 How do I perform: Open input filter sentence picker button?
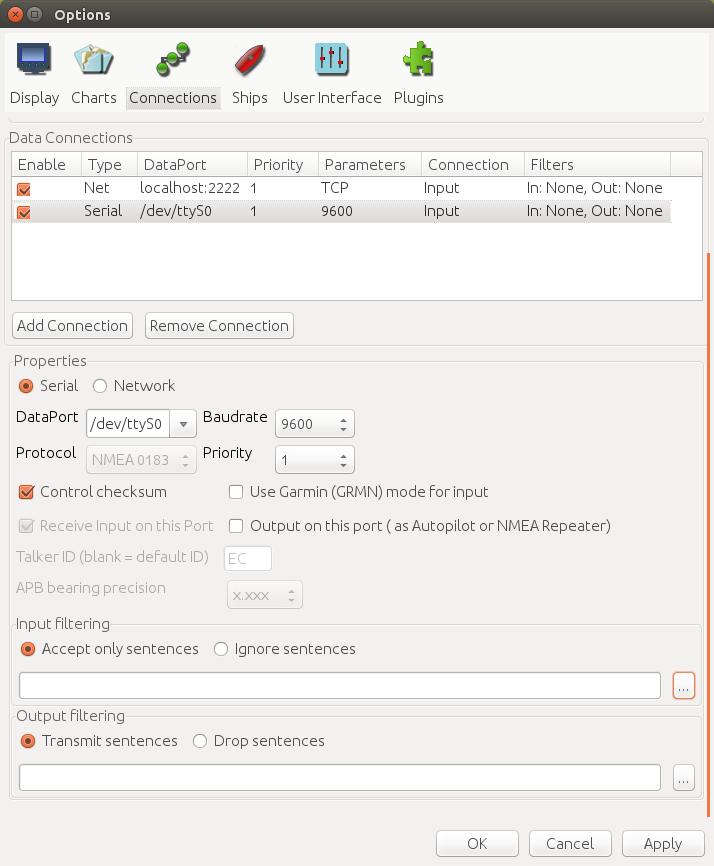pyautogui.click(x=684, y=685)
